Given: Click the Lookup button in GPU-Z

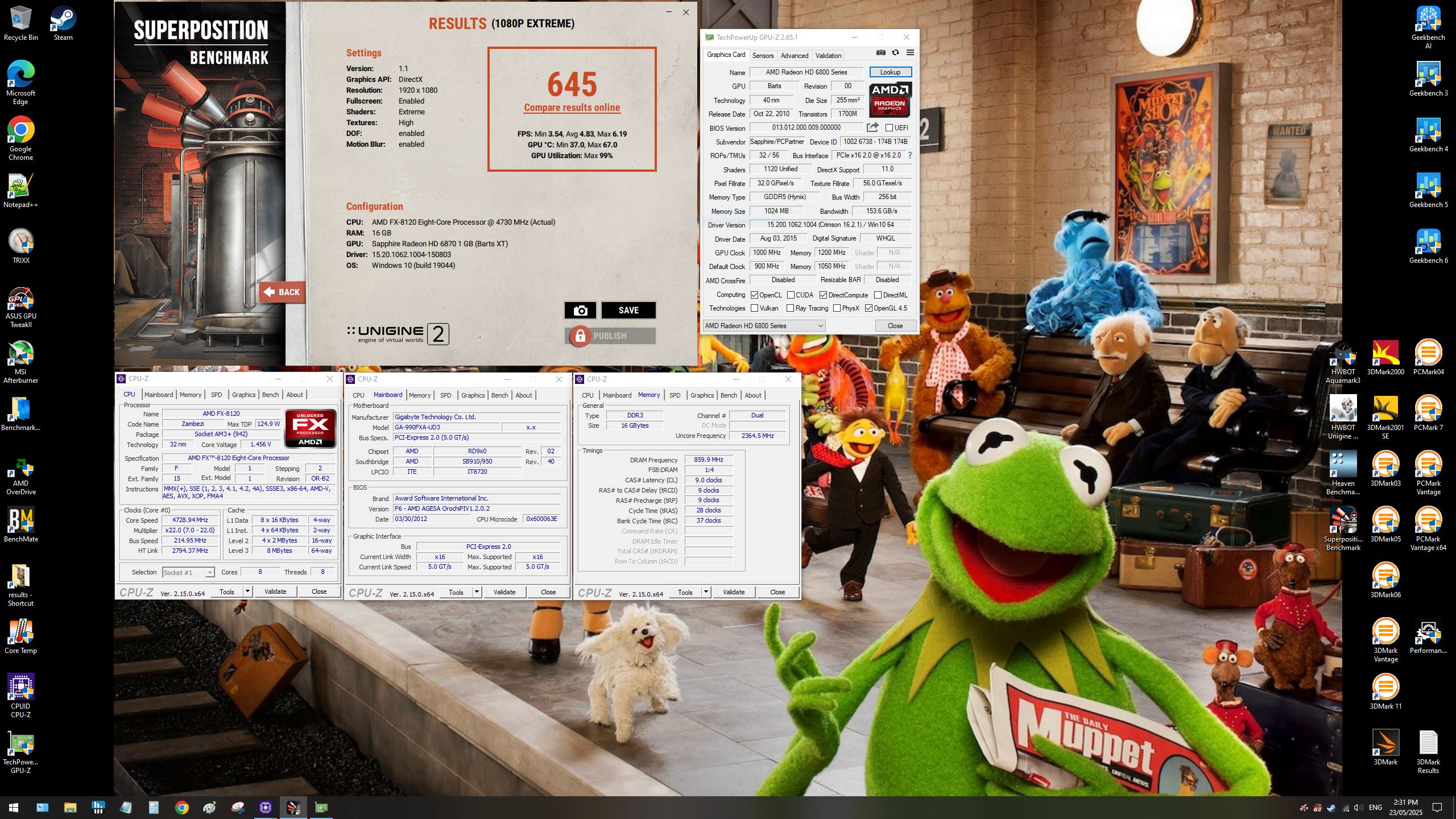Looking at the screenshot, I should [x=890, y=72].
